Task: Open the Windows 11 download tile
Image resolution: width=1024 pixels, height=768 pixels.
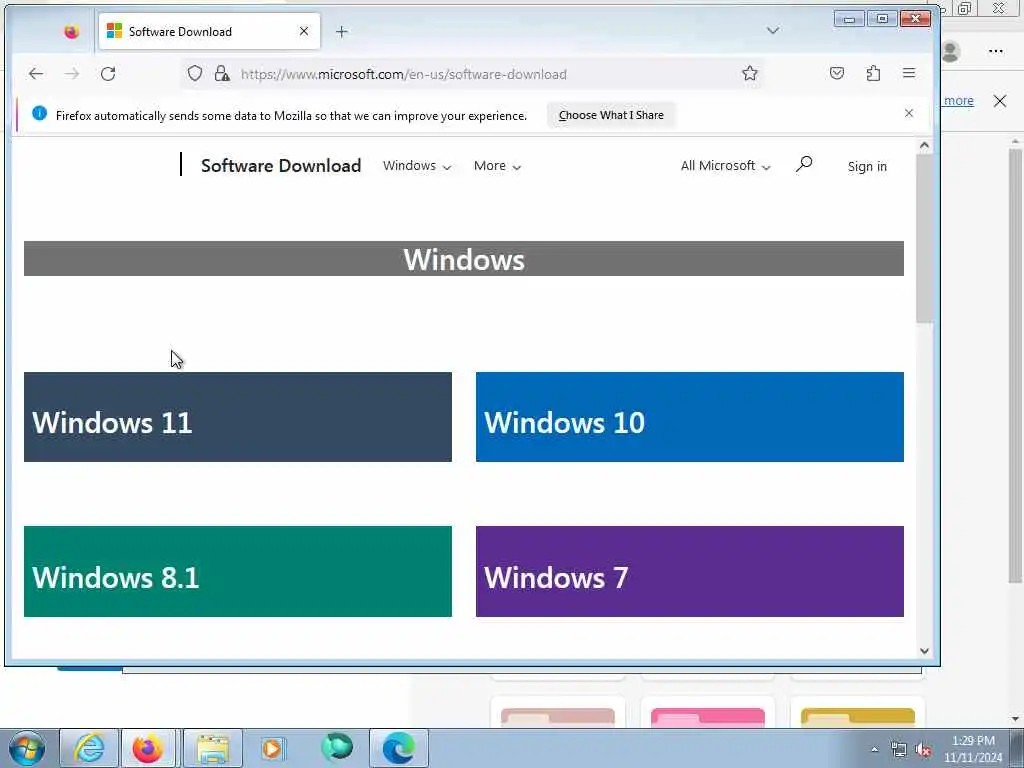Action: [238, 417]
